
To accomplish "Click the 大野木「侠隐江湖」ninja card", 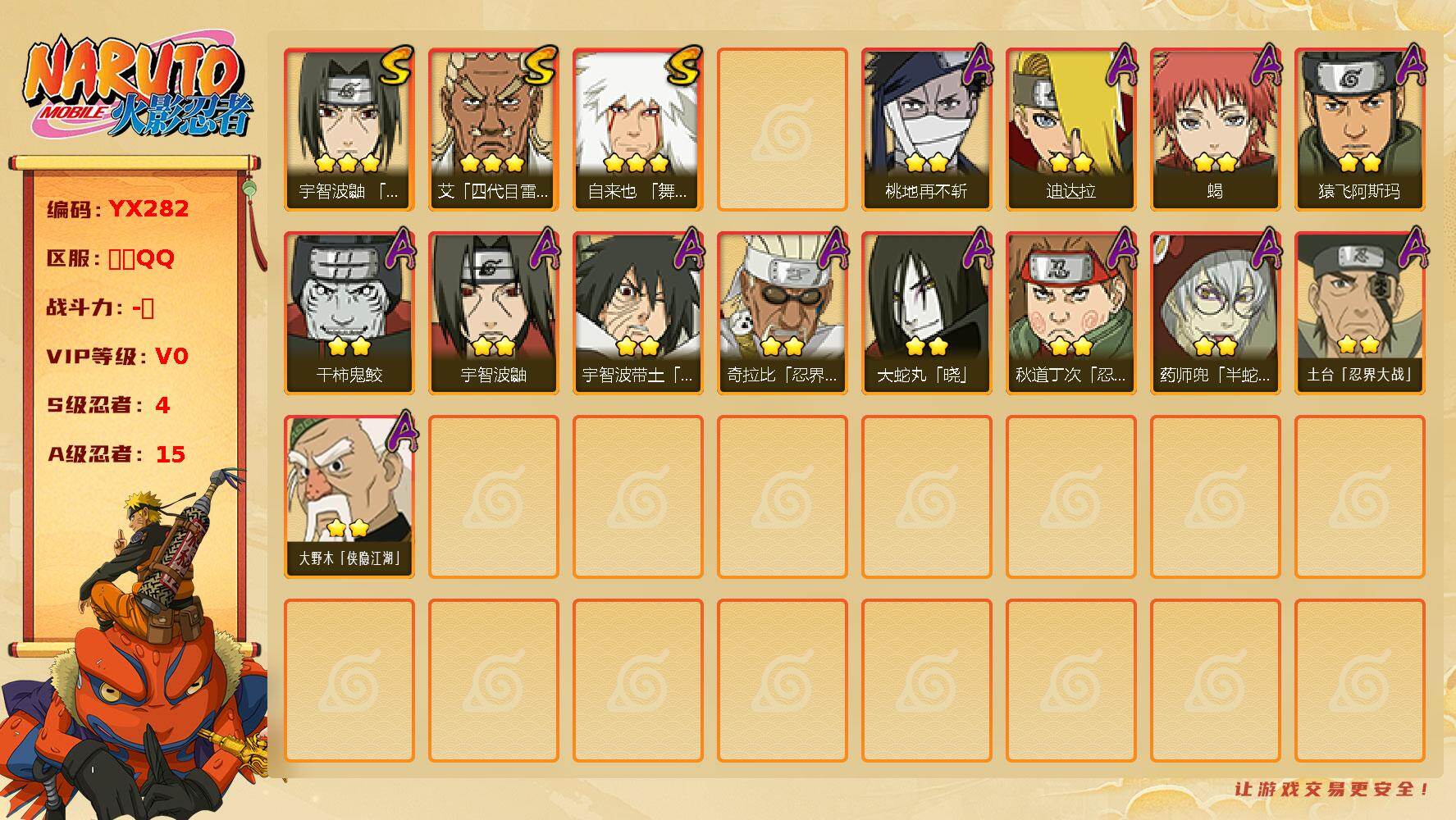I will (x=349, y=496).
